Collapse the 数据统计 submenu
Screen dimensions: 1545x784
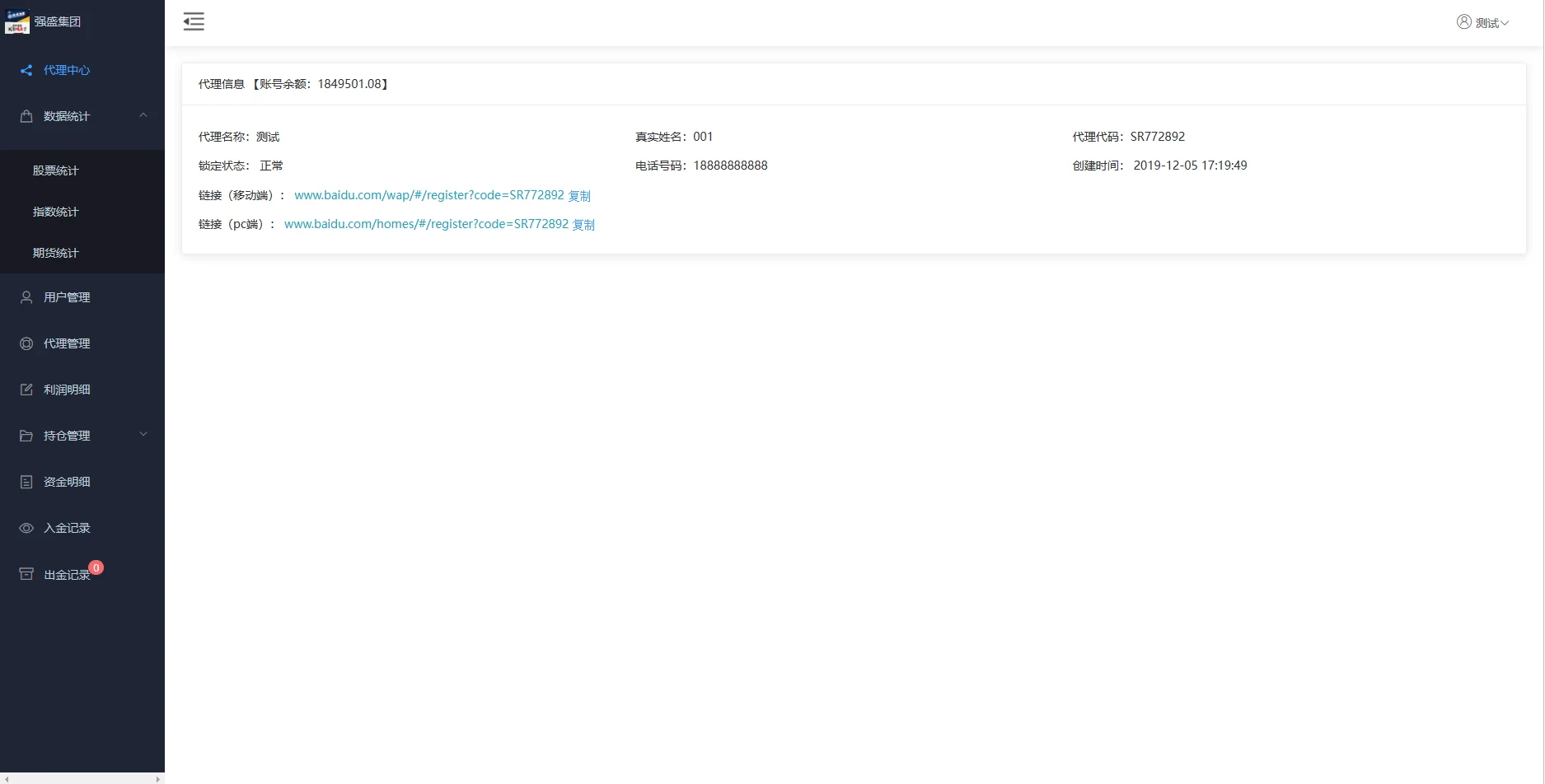(143, 115)
